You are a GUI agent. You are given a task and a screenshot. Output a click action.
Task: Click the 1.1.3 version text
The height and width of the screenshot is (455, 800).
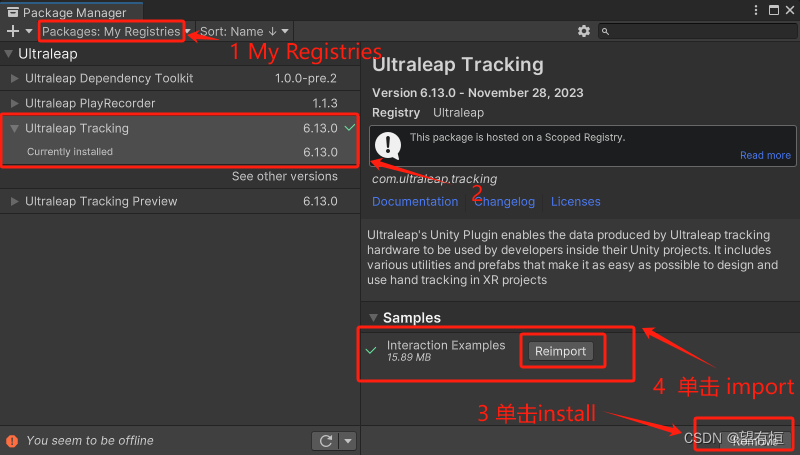(325, 104)
